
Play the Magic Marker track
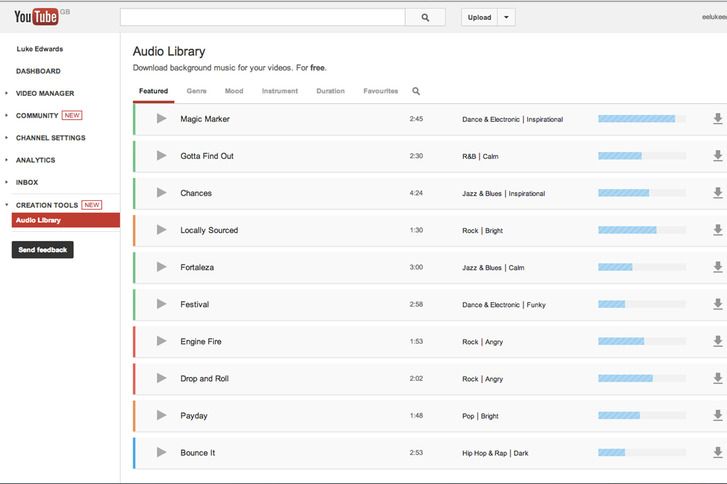coord(161,119)
